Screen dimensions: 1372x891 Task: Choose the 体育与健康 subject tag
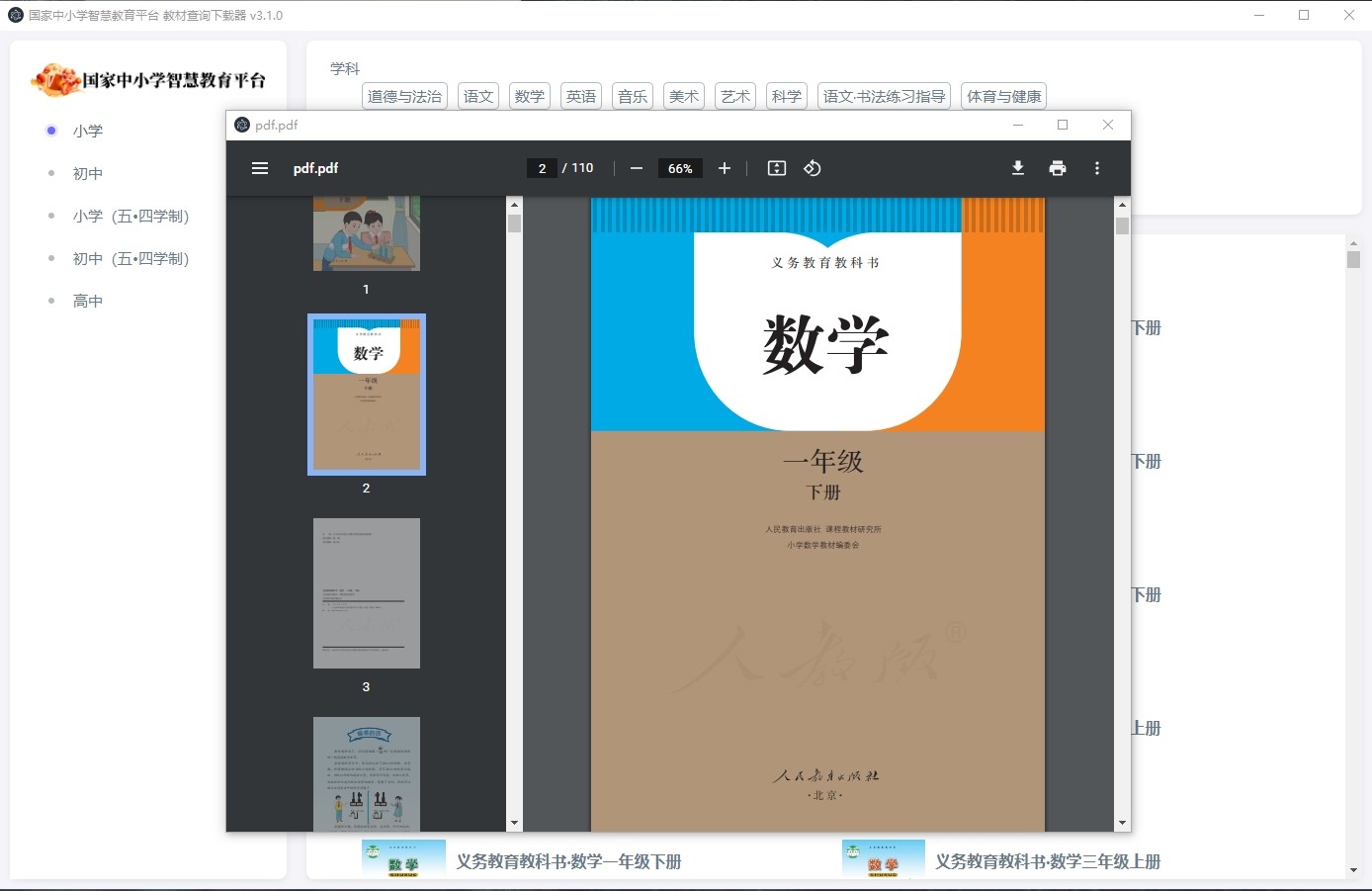(x=1004, y=96)
